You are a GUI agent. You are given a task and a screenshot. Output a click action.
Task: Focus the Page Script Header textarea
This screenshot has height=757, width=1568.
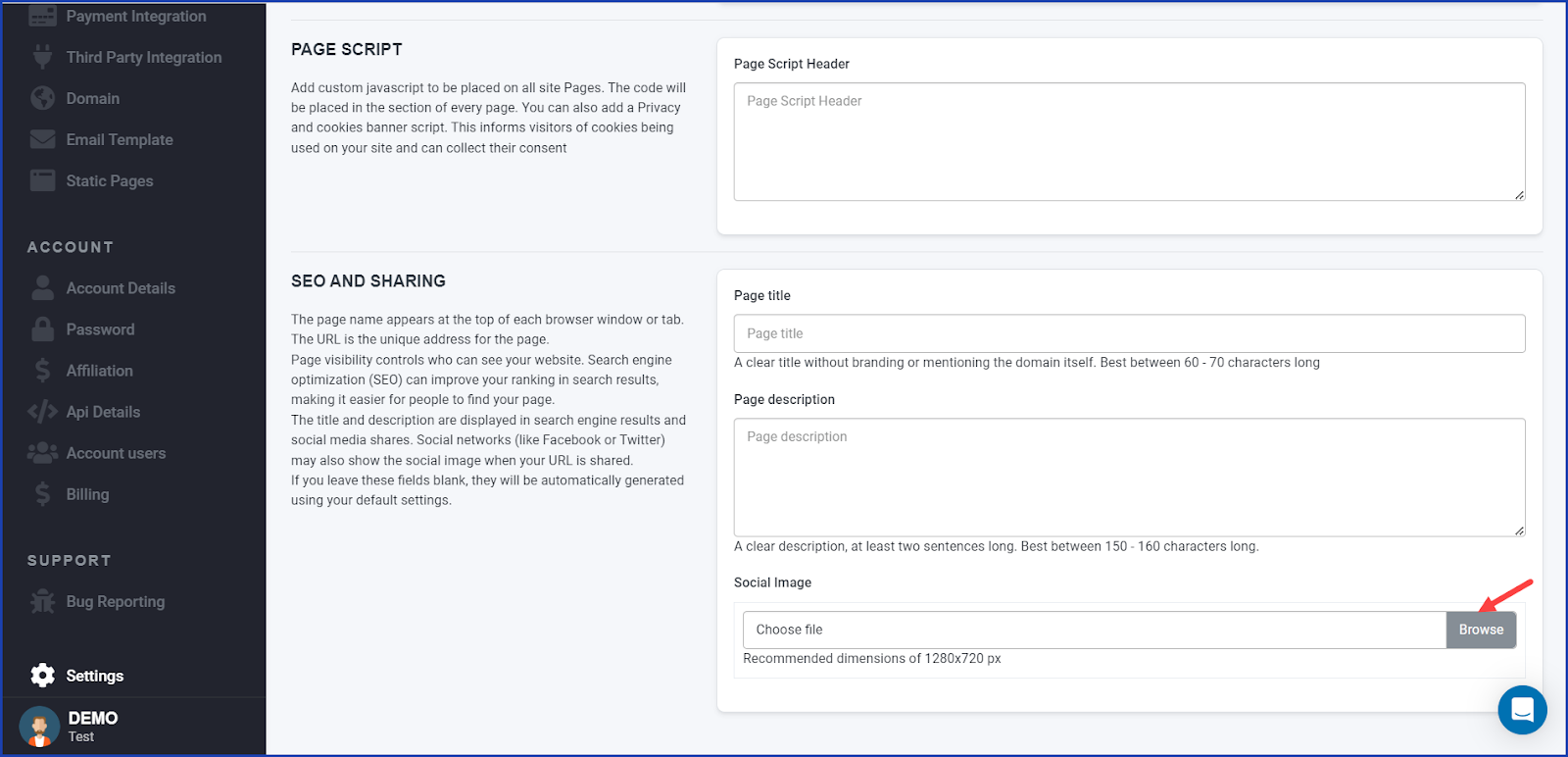tap(1129, 142)
